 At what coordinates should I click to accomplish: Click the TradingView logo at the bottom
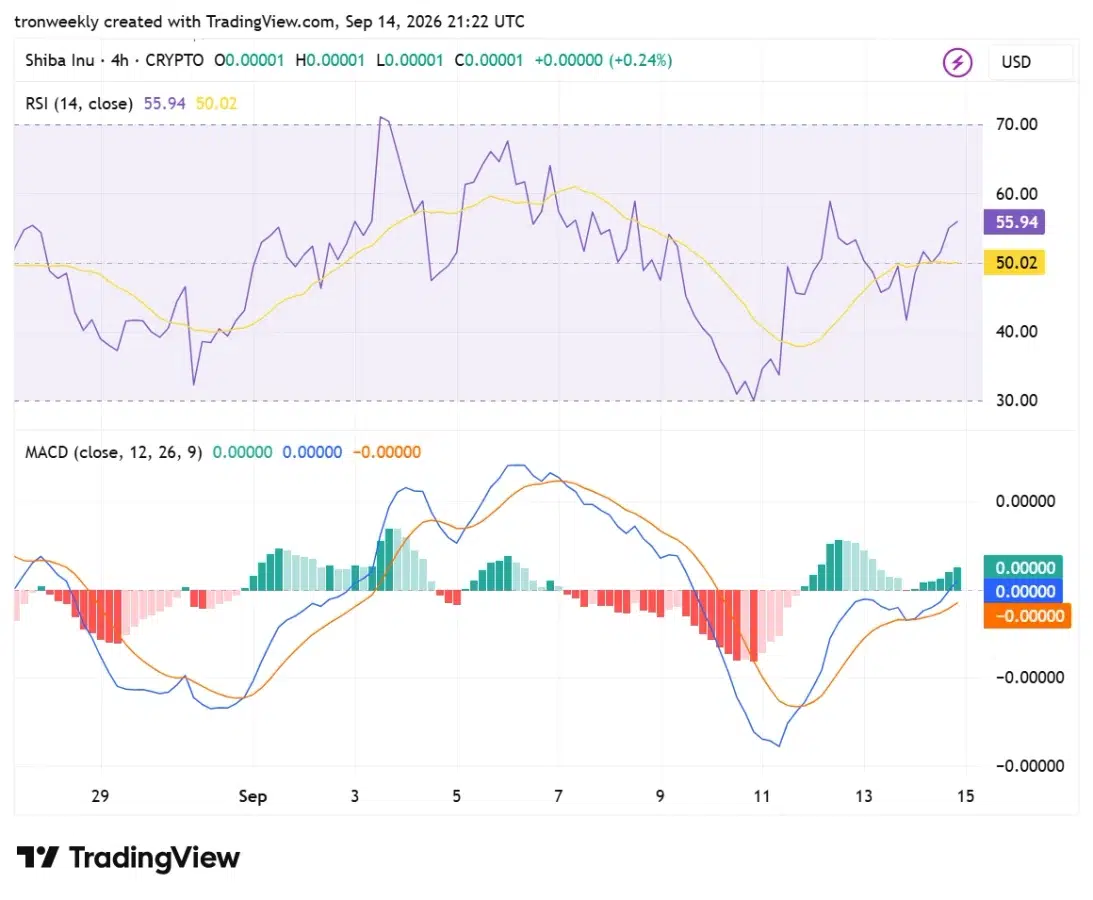tap(128, 857)
